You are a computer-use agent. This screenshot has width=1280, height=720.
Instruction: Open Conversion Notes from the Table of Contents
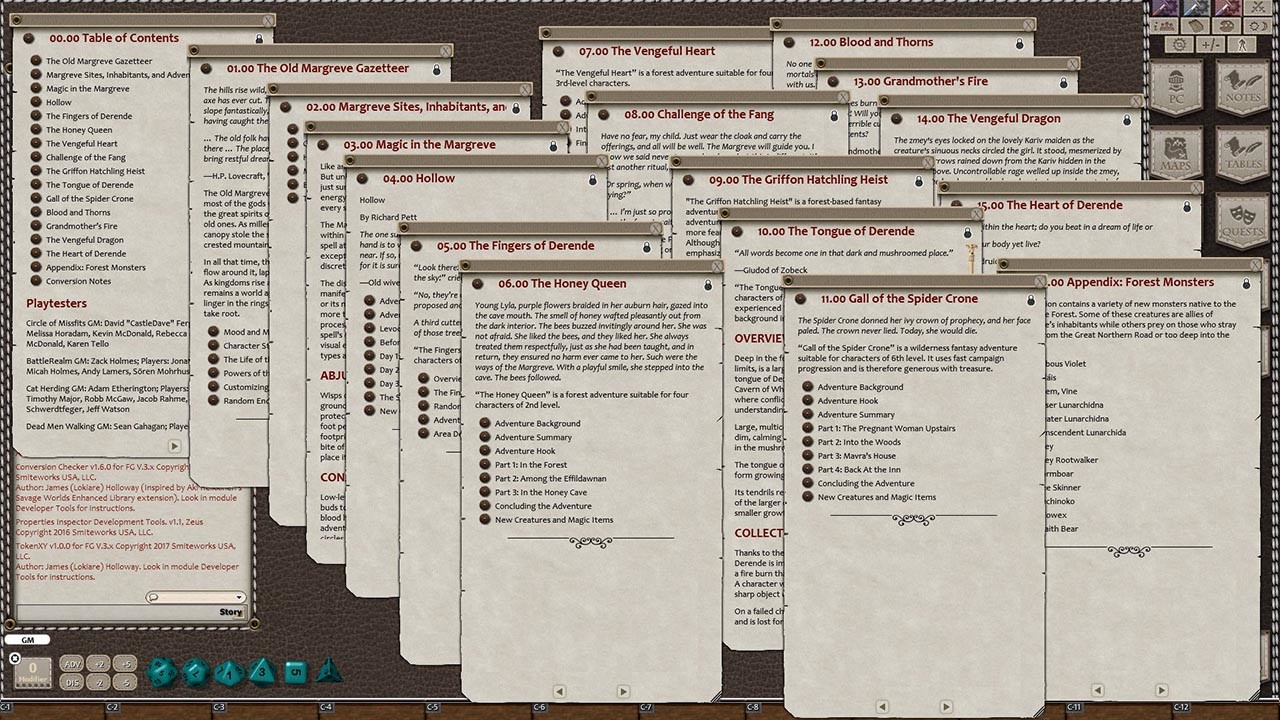tap(78, 281)
